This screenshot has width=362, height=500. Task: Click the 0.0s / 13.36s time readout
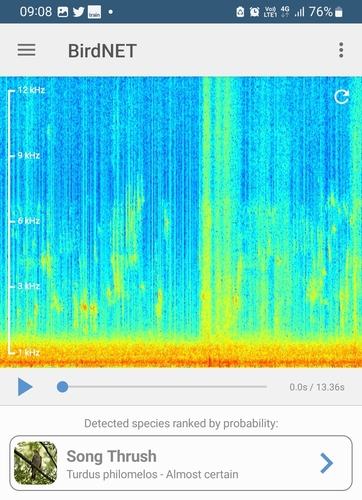(x=317, y=387)
